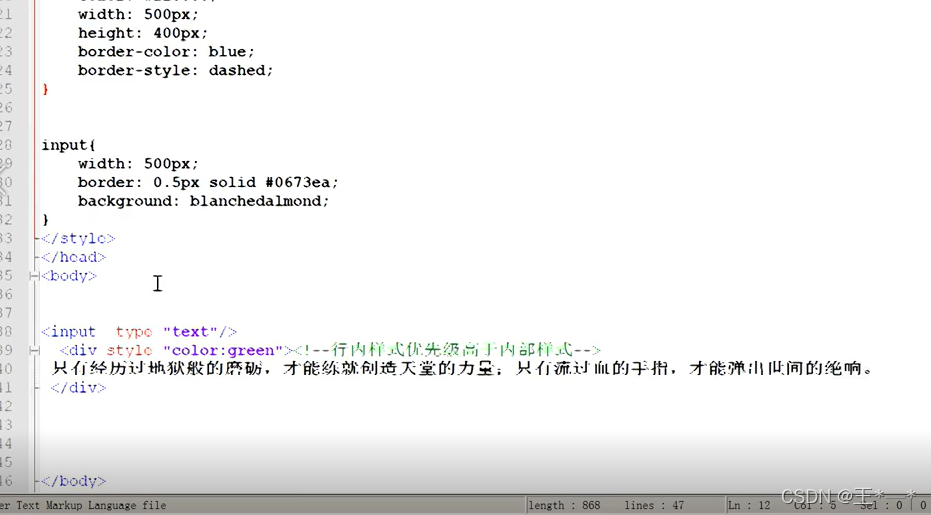Click the closing </head> tag

[x=73, y=257]
